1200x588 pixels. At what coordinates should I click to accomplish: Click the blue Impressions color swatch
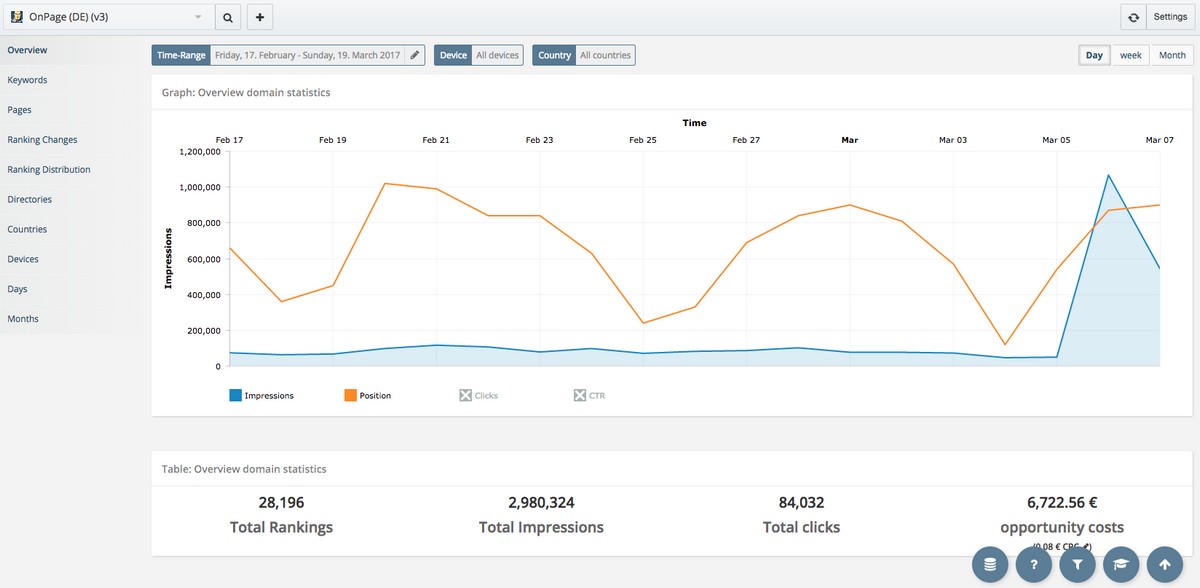point(235,396)
